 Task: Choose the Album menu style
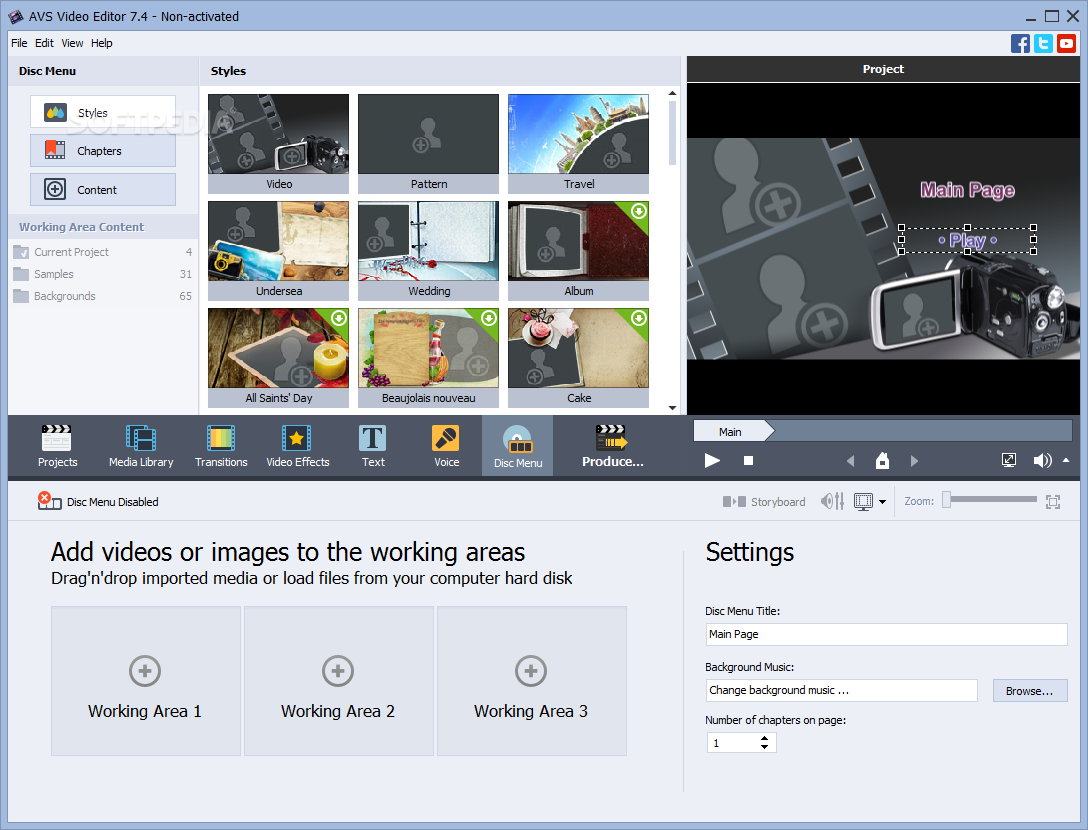tap(578, 250)
